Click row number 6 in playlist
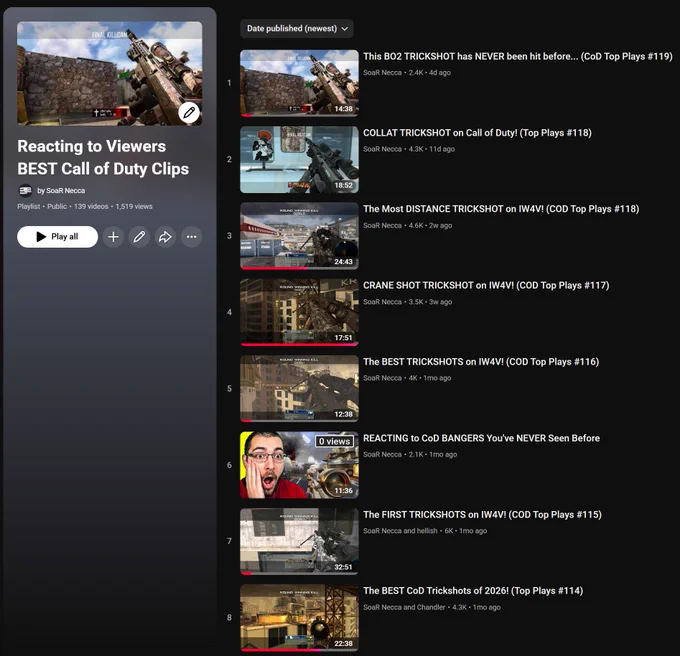The height and width of the screenshot is (656, 680). coord(229,465)
